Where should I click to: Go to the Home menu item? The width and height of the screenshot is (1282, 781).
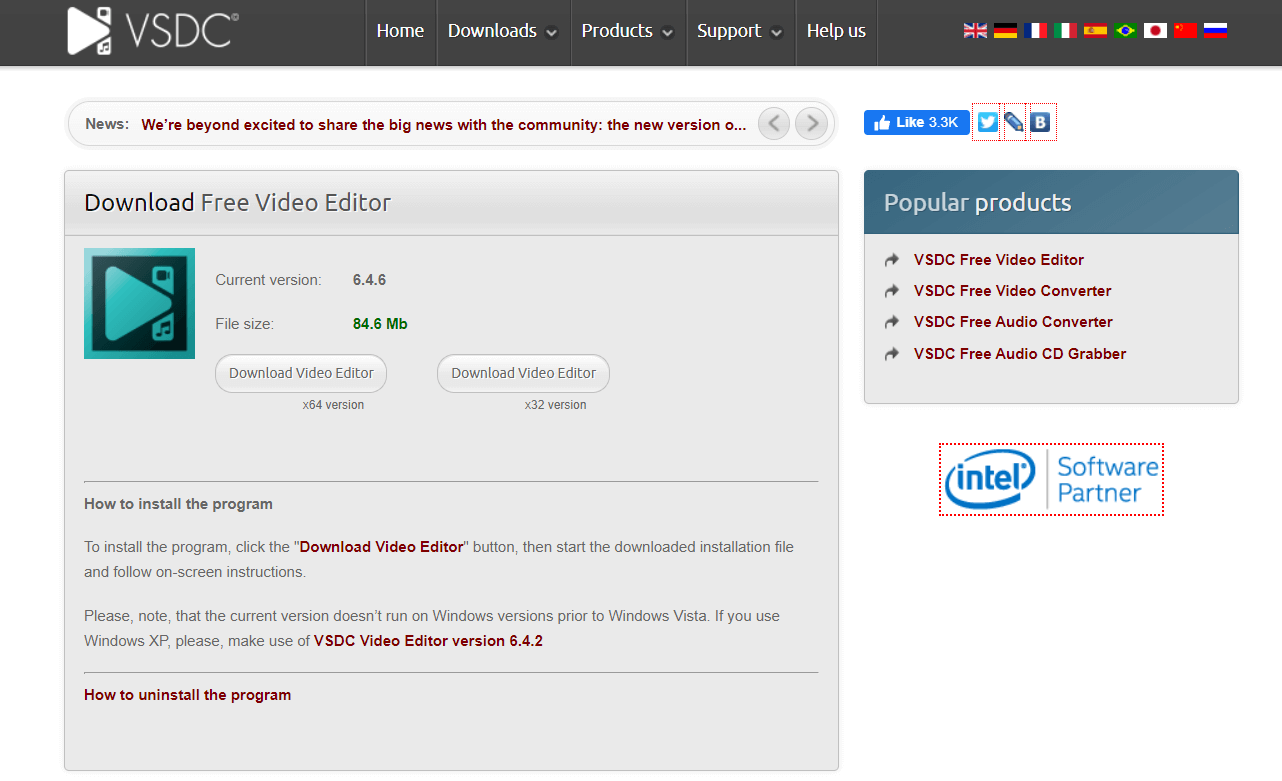[x=400, y=31]
